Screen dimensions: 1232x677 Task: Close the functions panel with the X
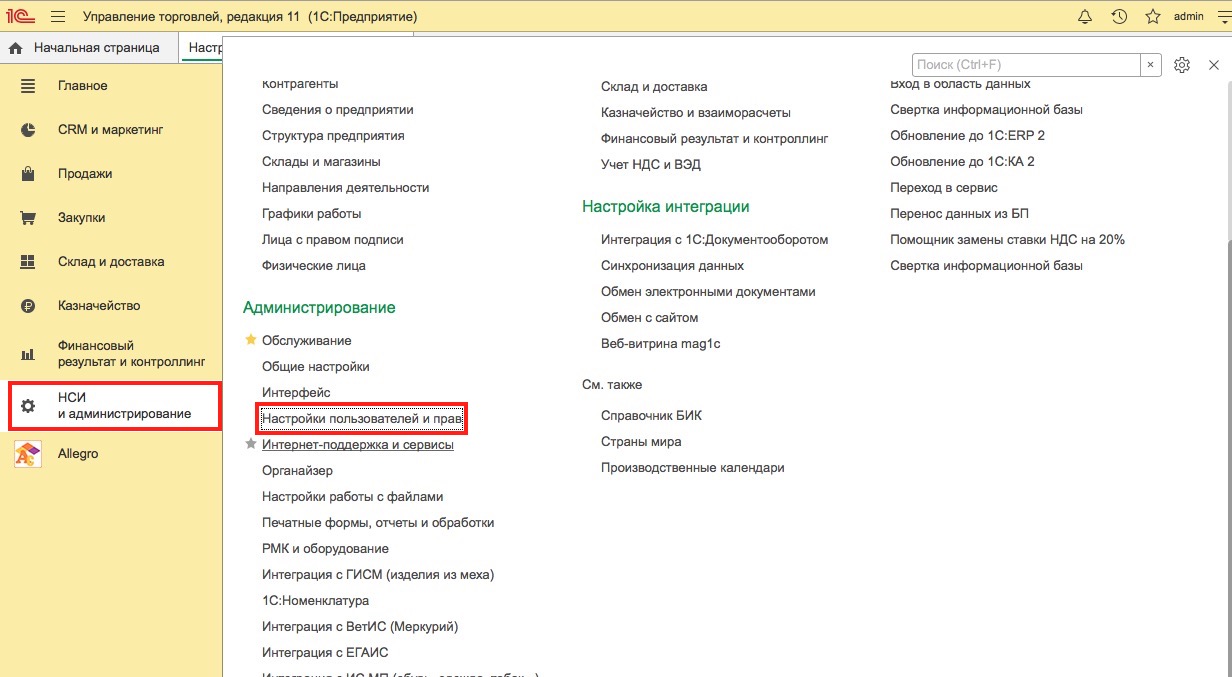1214,65
